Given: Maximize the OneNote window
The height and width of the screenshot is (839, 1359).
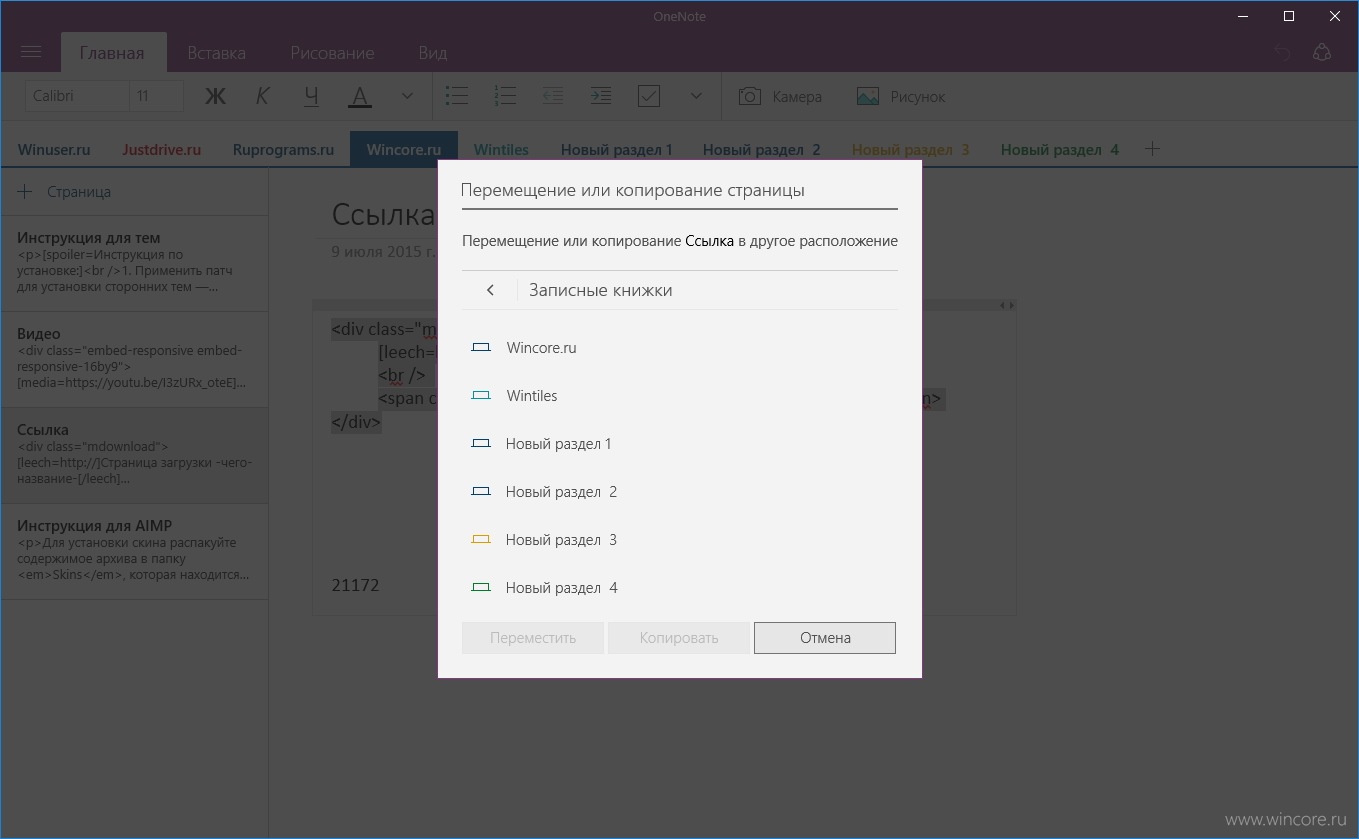Looking at the screenshot, I should (1289, 16).
